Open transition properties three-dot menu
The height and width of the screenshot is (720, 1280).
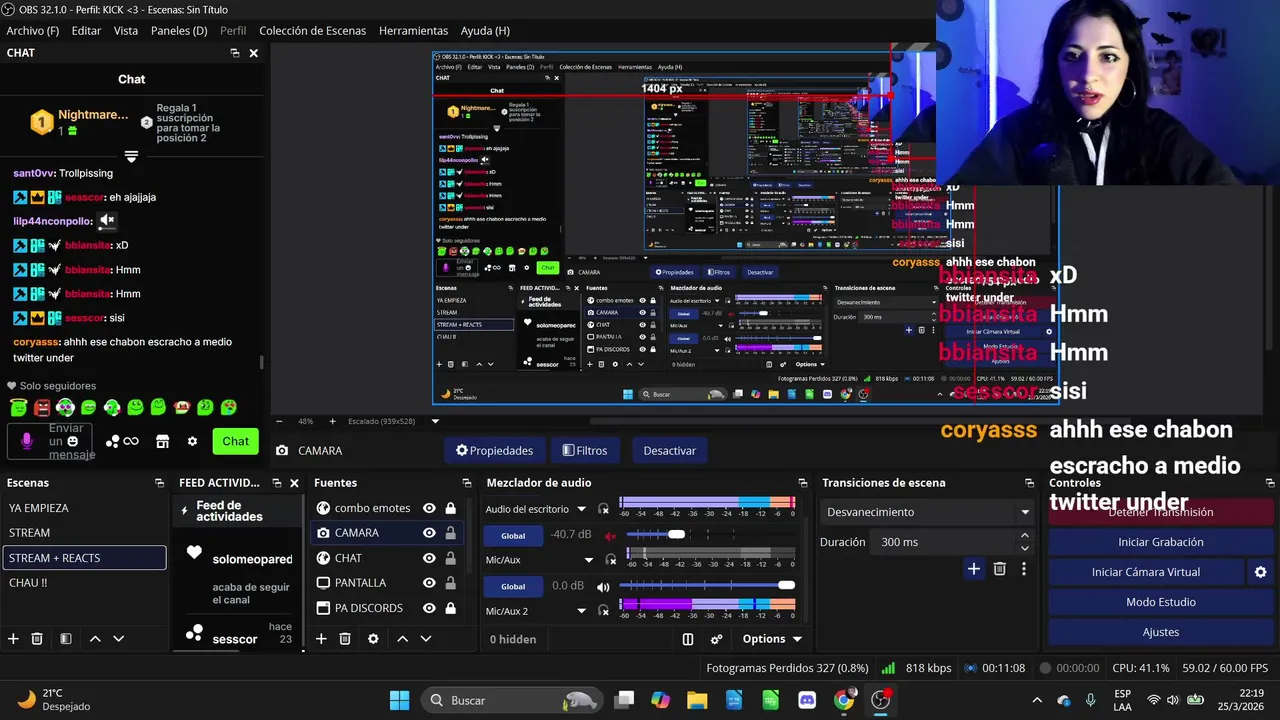[1023, 569]
